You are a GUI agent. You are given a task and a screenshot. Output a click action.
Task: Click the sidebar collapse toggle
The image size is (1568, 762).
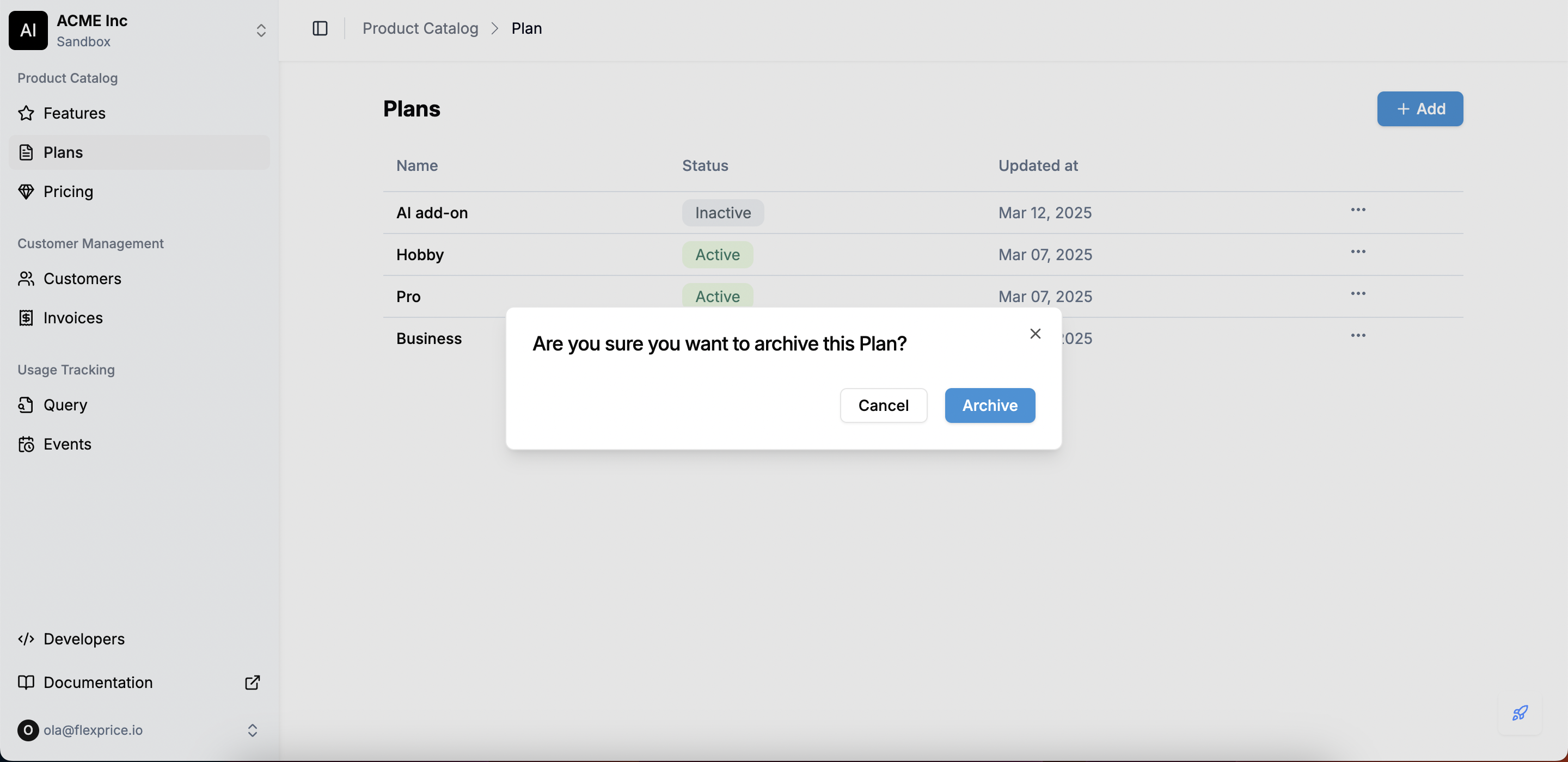point(320,28)
